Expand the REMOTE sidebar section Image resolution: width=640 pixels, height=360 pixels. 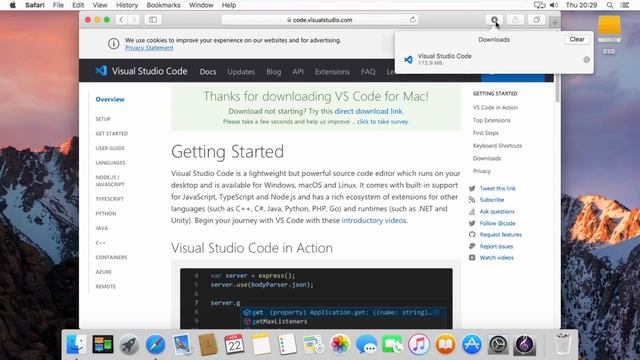(x=105, y=287)
